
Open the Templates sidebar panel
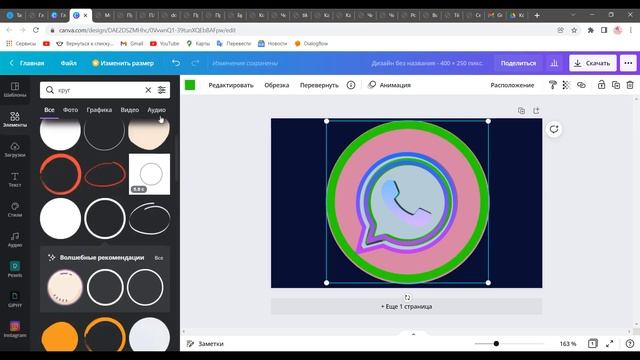coord(15,89)
